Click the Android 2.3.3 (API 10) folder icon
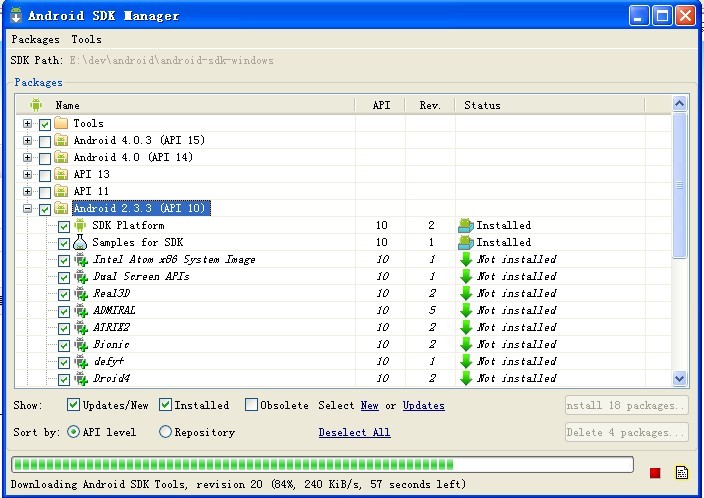 [x=61, y=208]
